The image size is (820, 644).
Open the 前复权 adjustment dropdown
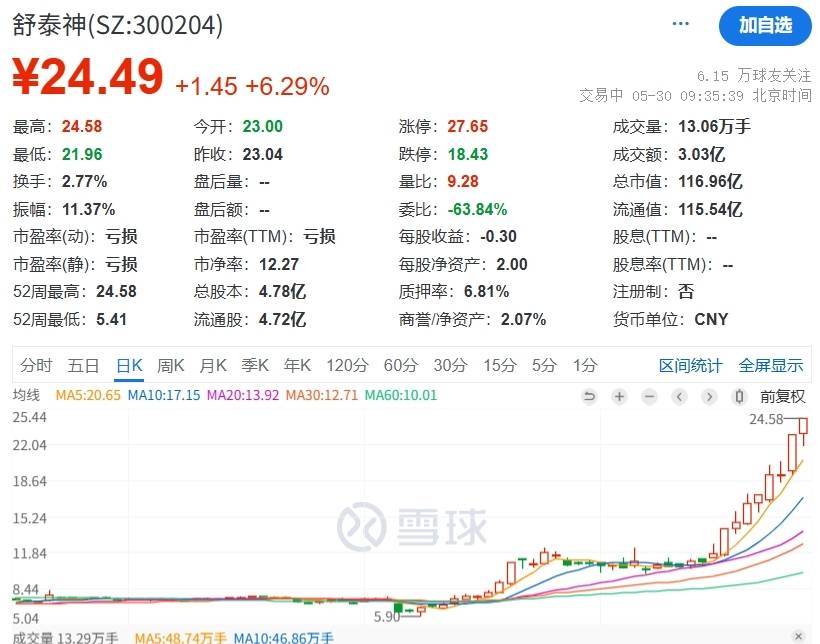pos(782,397)
